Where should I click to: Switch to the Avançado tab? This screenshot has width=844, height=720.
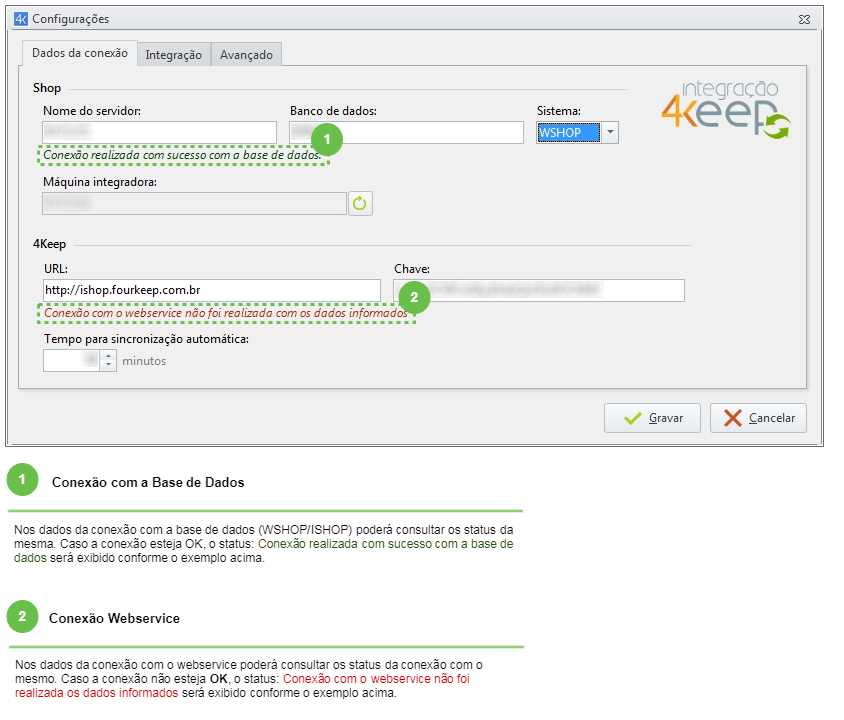point(245,54)
